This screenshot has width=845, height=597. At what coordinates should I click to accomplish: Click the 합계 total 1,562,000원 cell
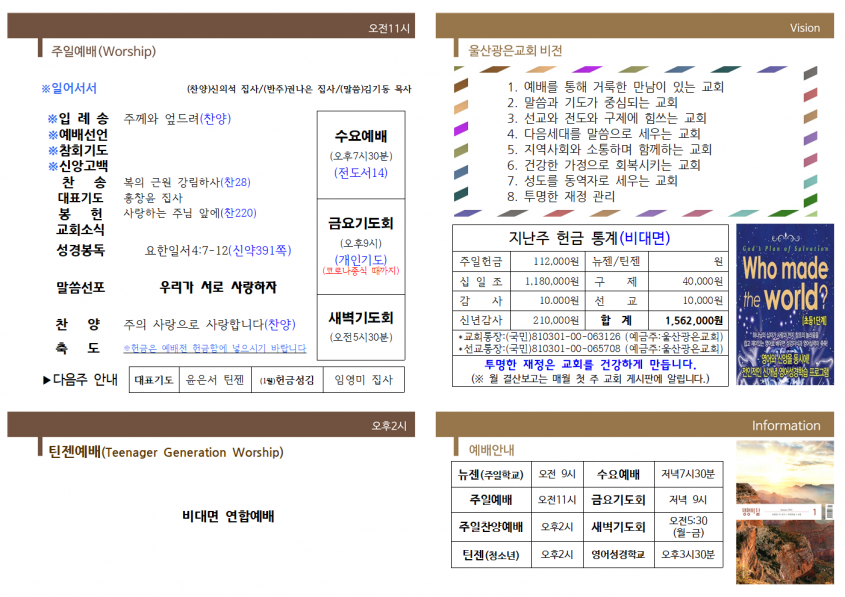tap(688, 321)
